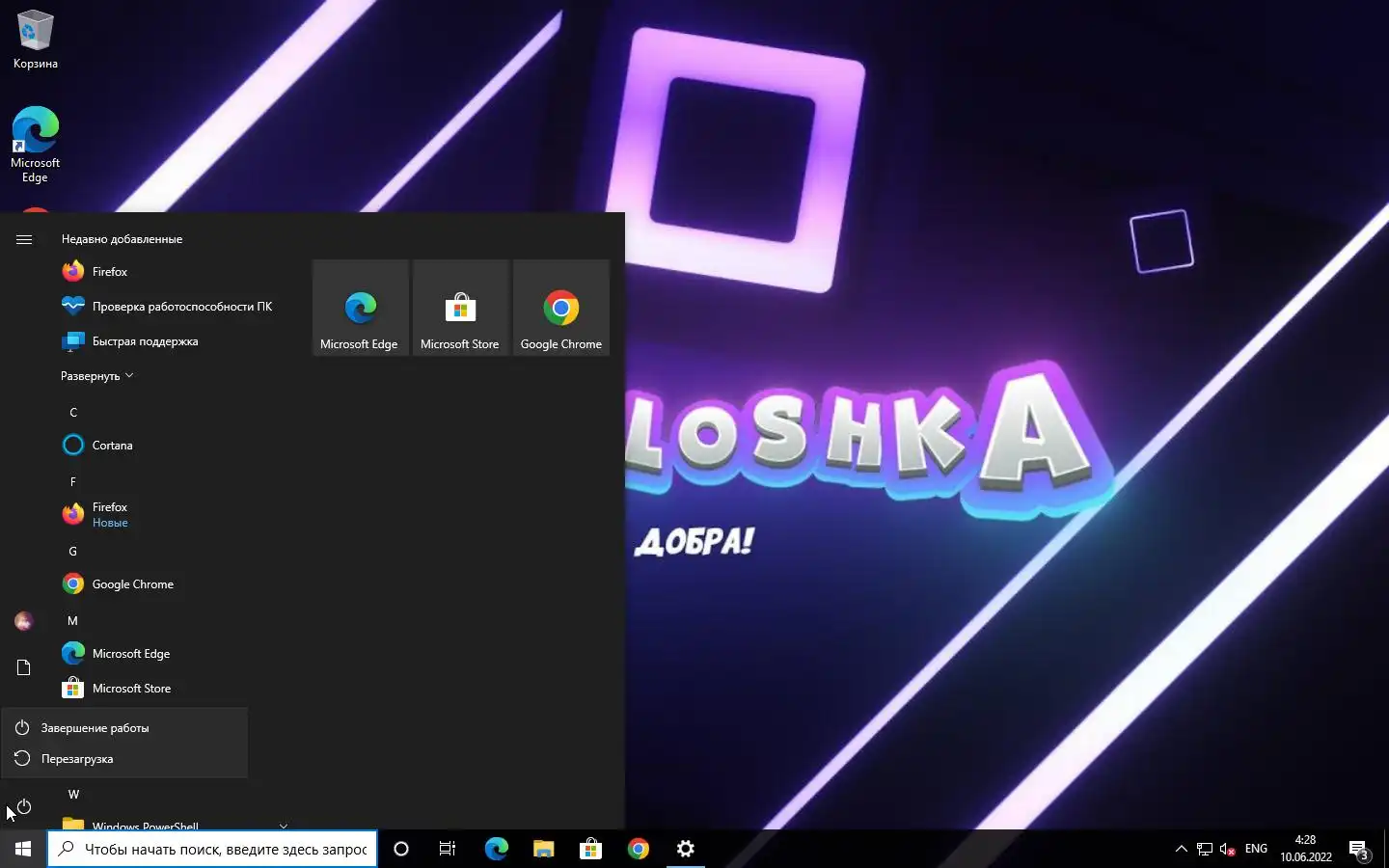Open the clock and date flyout

1306,849
